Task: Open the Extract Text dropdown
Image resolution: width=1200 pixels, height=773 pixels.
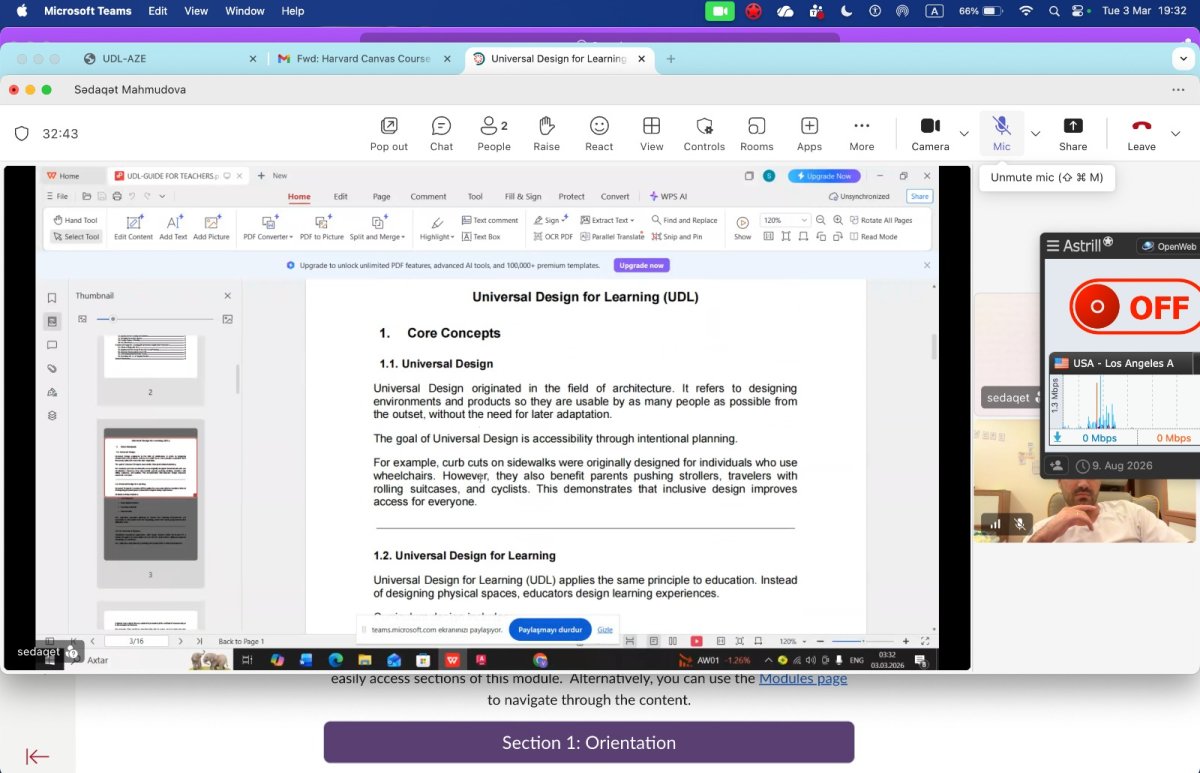Action: click(606, 220)
